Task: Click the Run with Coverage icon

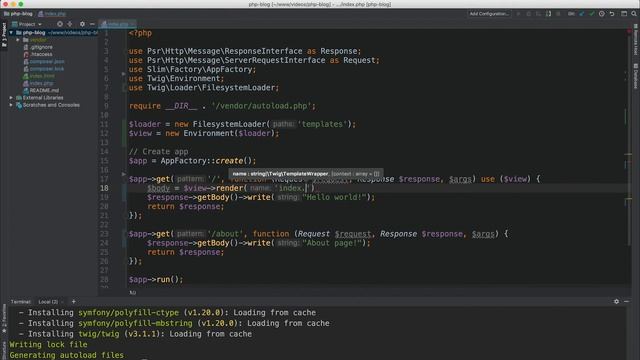Action: pyautogui.click(x=538, y=14)
